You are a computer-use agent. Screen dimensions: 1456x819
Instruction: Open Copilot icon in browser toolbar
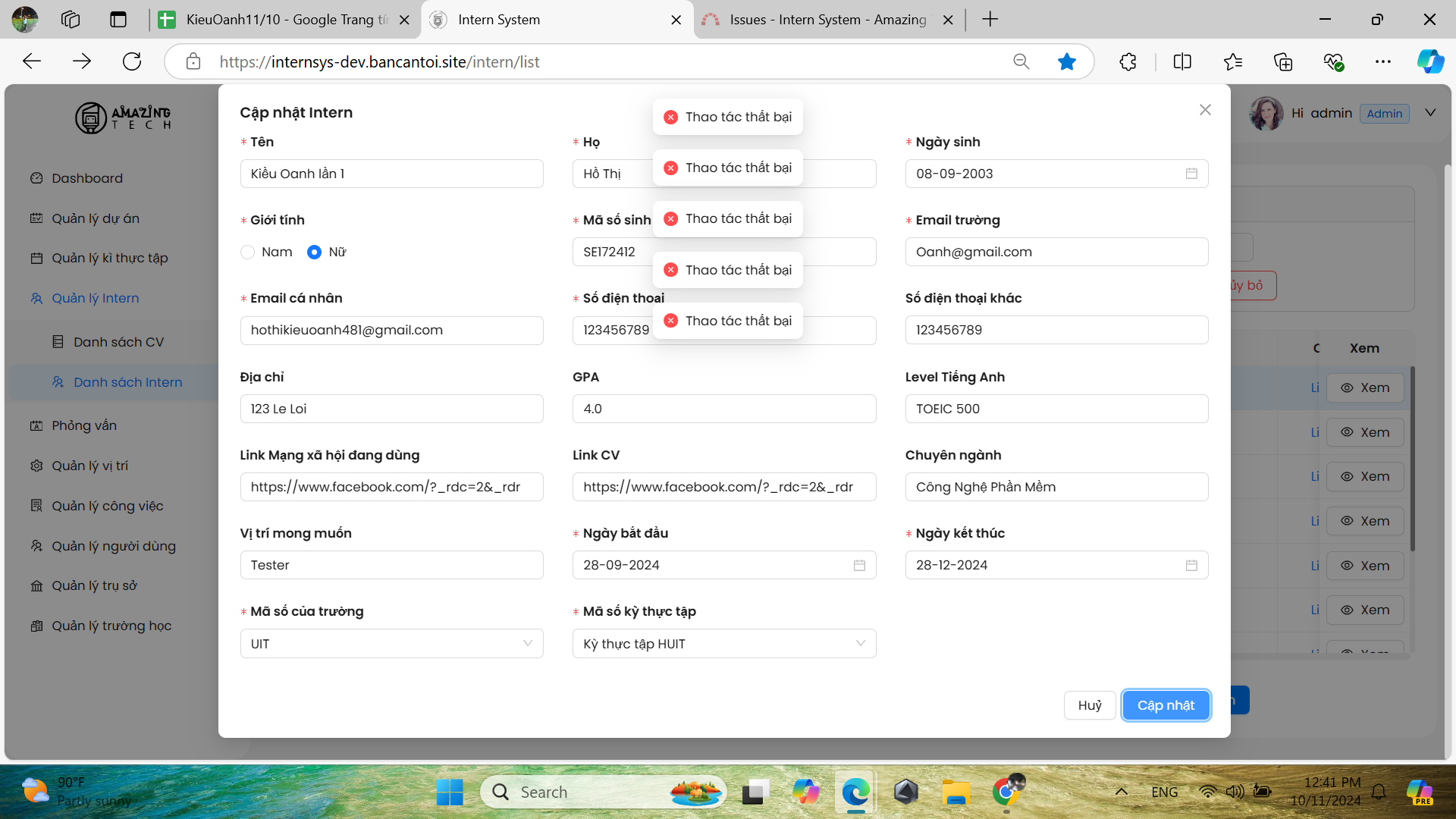coord(1430,61)
